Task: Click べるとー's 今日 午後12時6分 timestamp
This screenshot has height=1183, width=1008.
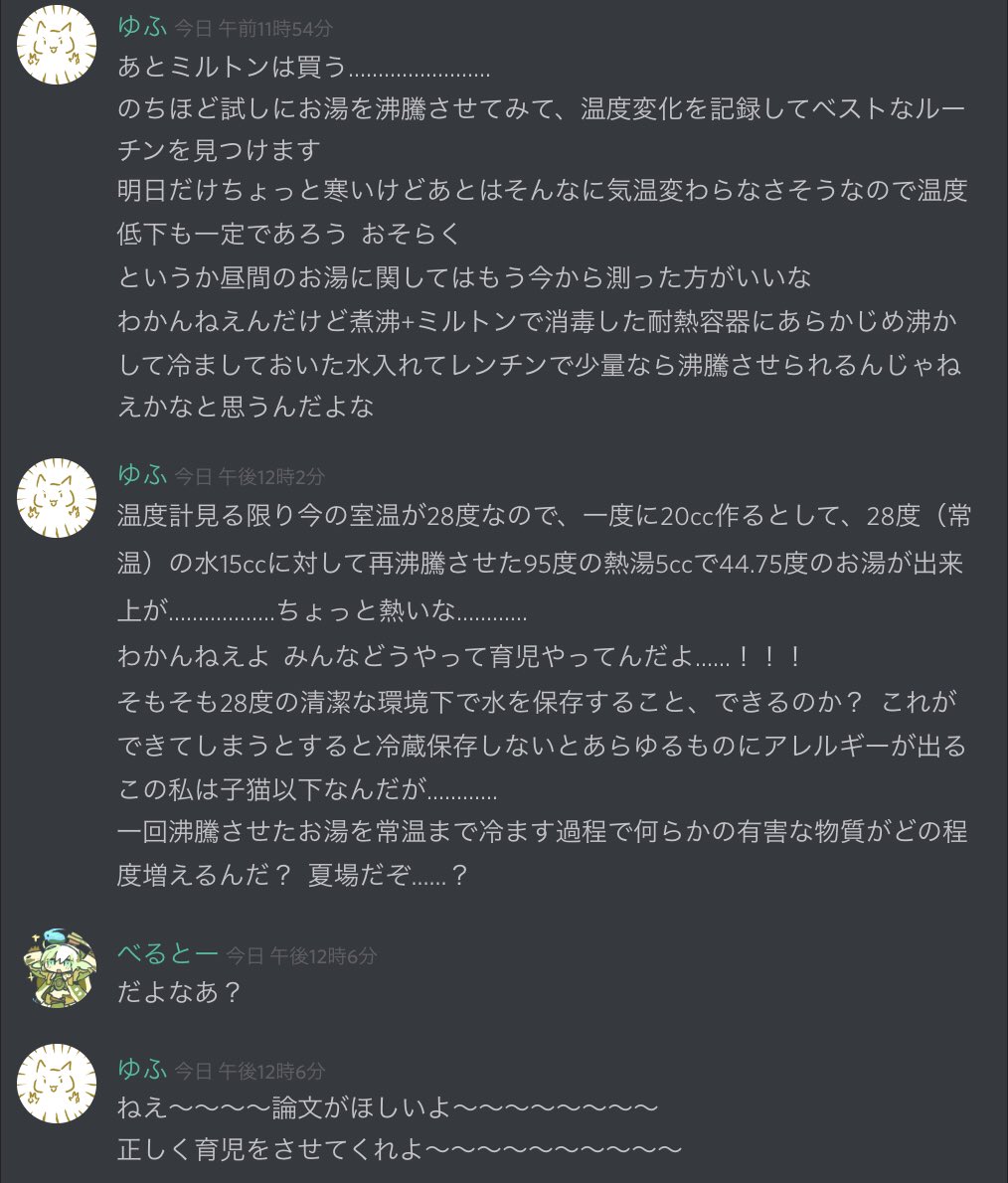Action: [x=301, y=956]
